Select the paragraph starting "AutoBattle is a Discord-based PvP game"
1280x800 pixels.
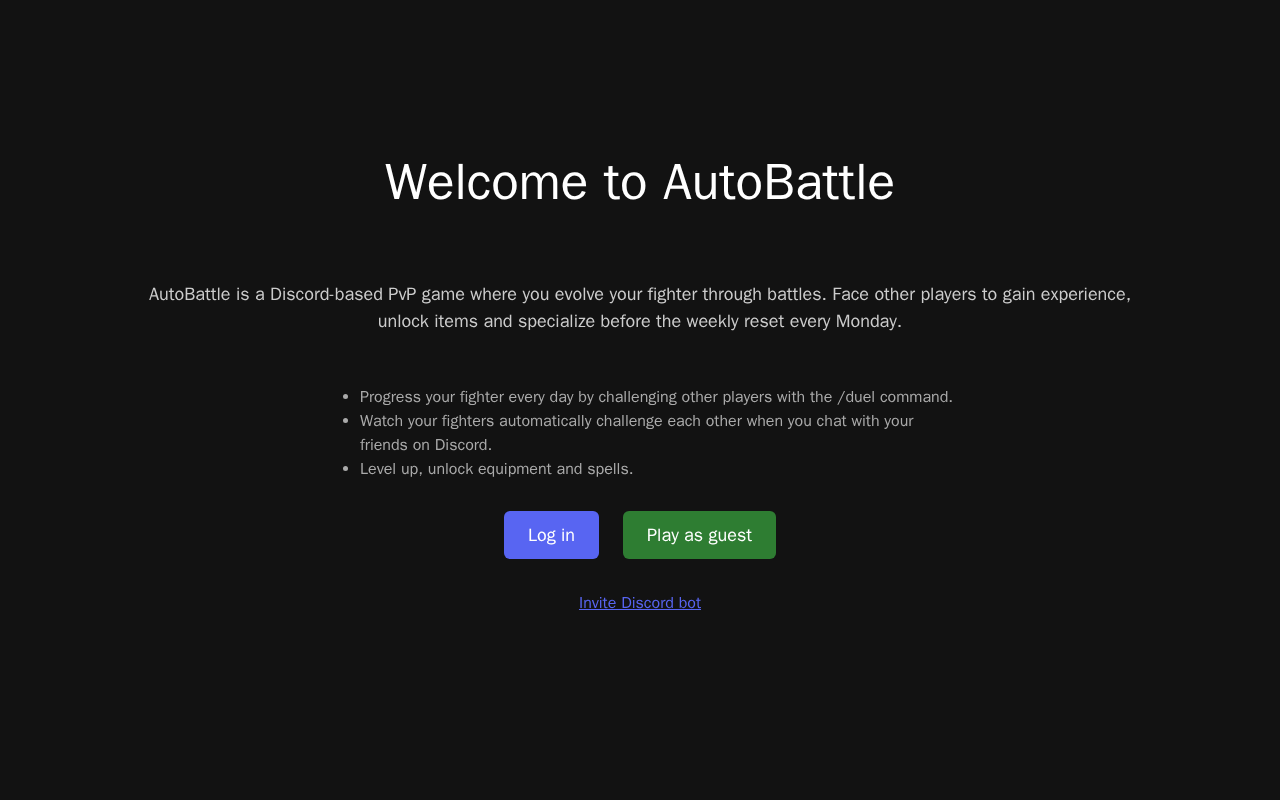640,308
